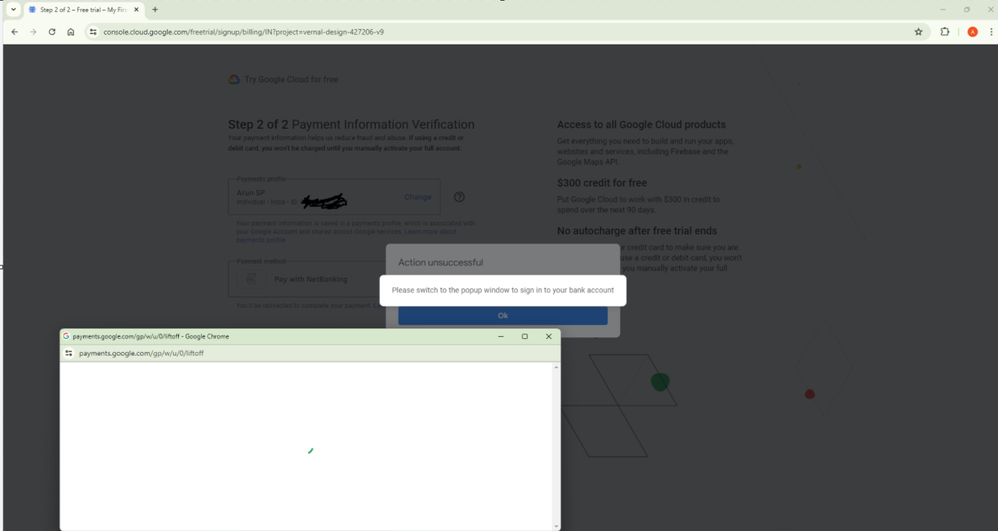Click the browser forward arrow
The image size is (998, 531).
point(33,32)
